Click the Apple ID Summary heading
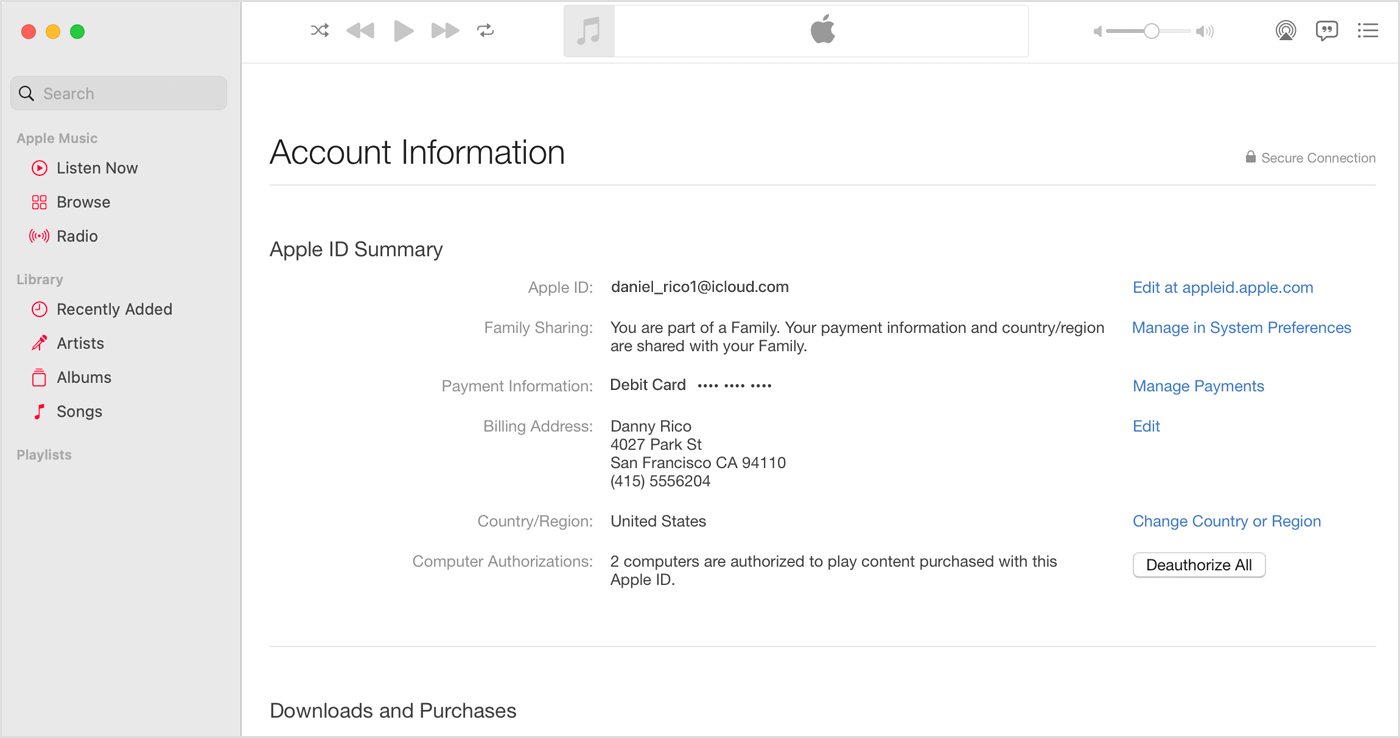This screenshot has height=738, width=1400. (356, 249)
